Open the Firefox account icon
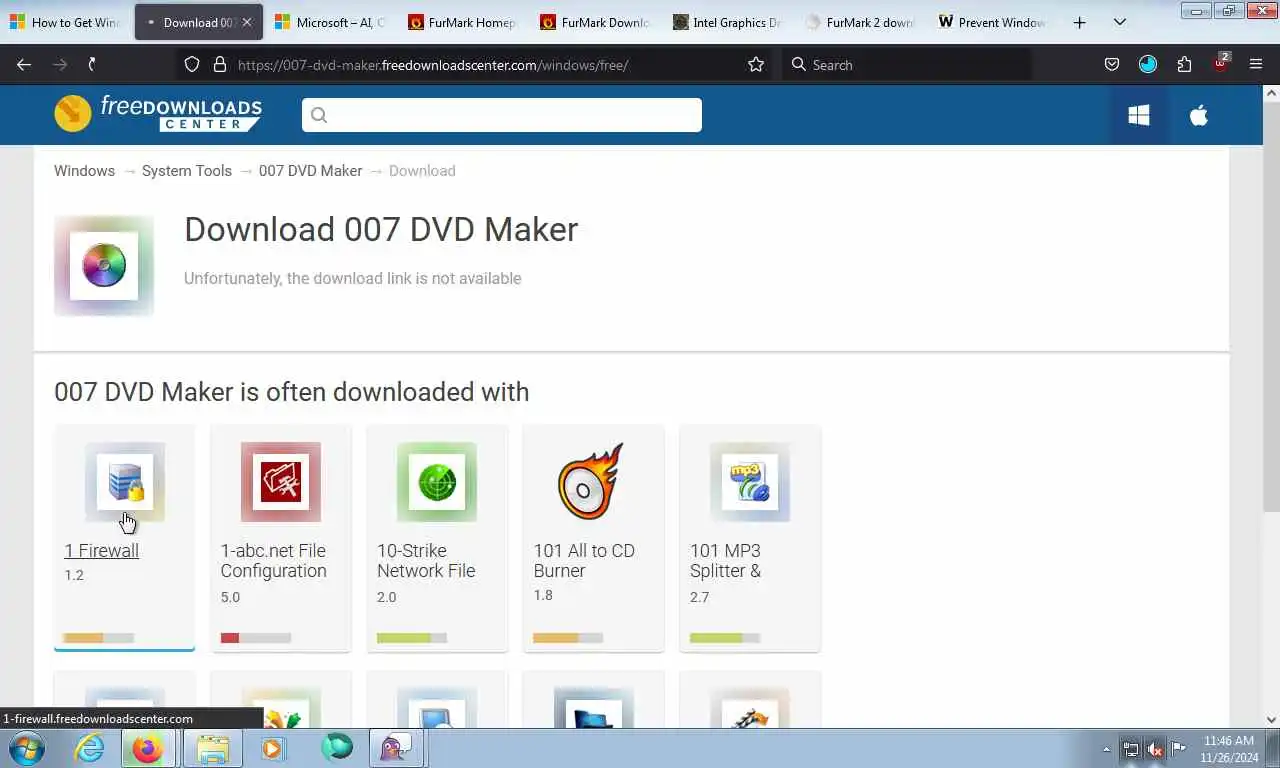The width and height of the screenshot is (1280, 768). 1148,64
